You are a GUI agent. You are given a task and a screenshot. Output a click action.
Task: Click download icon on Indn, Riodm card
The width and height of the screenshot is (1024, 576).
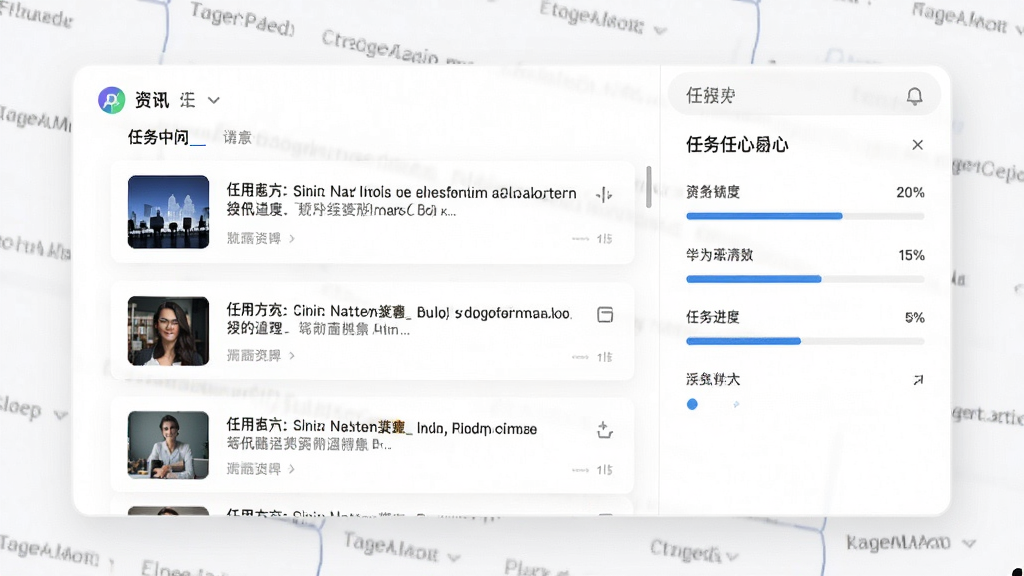(x=605, y=430)
